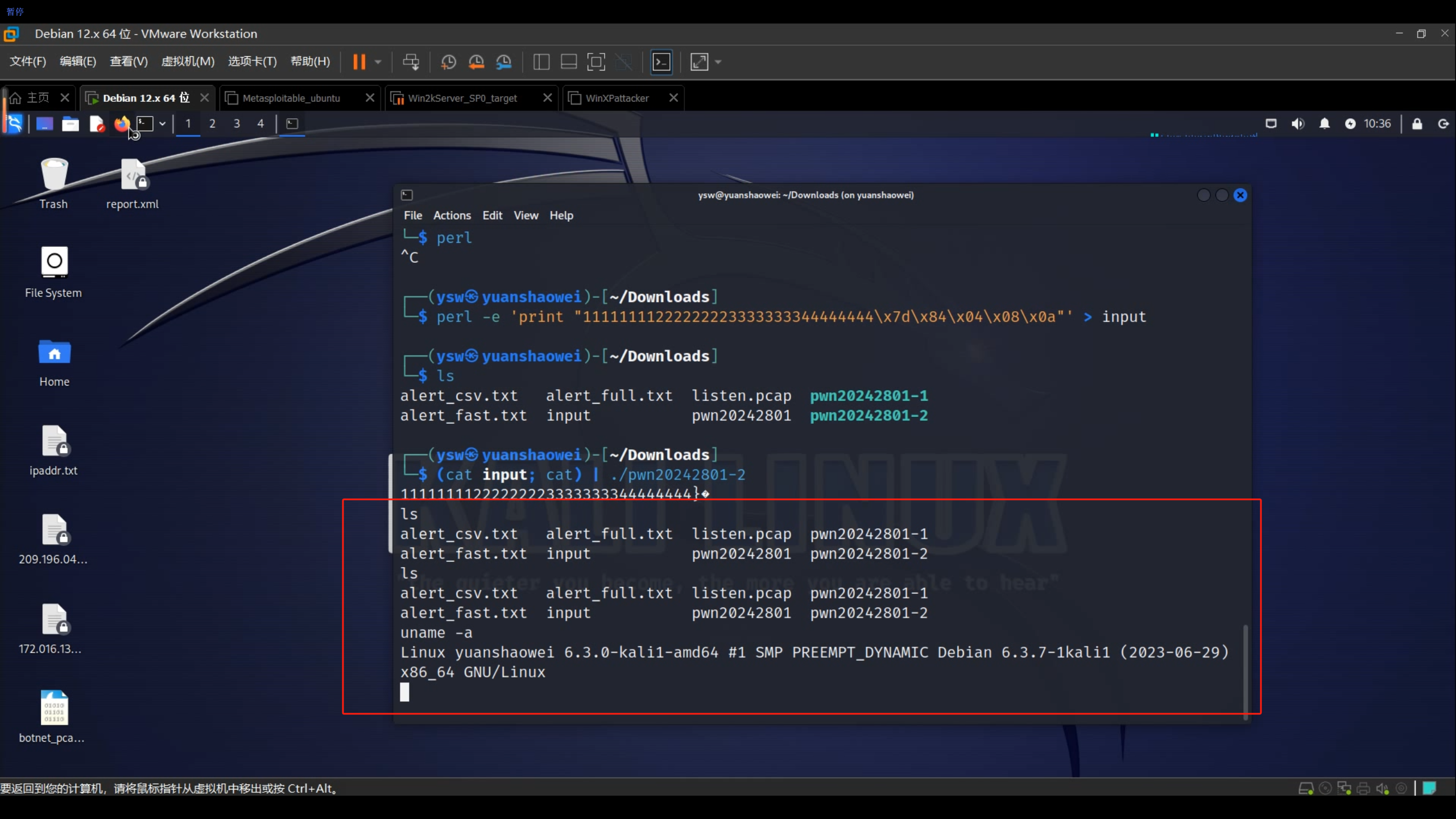Image resolution: width=1456 pixels, height=819 pixels.
Task: Enter full screen mode icon
Action: tap(595, 61)
